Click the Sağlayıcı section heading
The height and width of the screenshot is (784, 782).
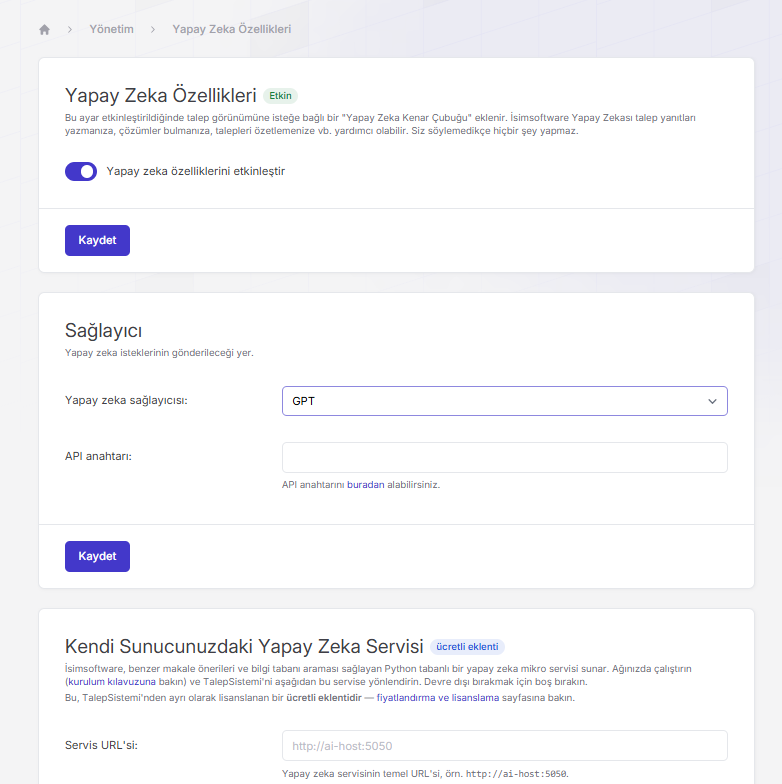click(104, 331)
